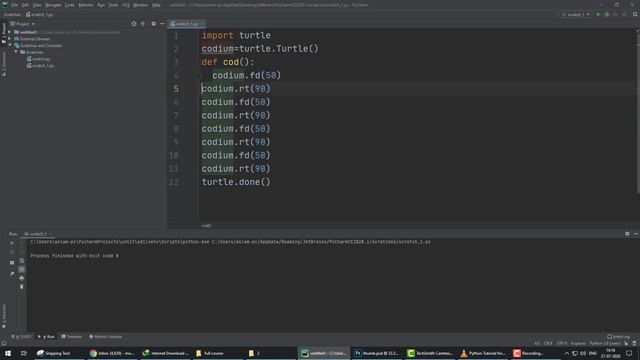Open the scratch_1 run configuration dropdown
This screenshot has width=640, height=360.
[576, 14]
